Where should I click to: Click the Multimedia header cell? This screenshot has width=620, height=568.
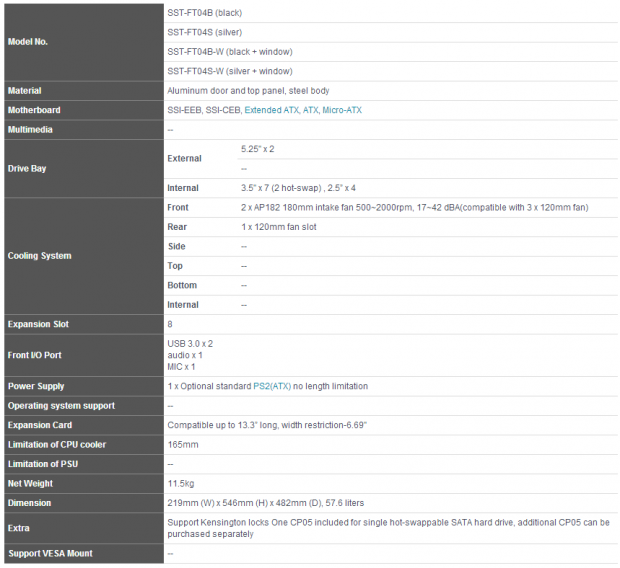[84, 129]
